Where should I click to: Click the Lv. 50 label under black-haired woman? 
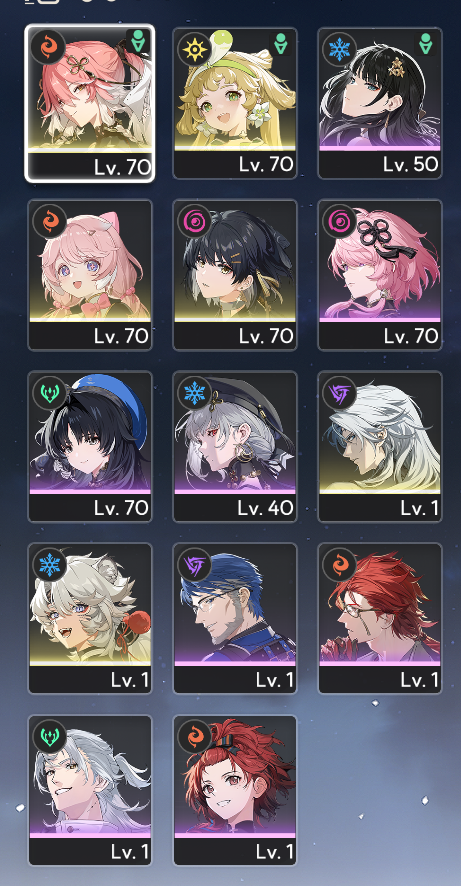click(x=411, y=164)
